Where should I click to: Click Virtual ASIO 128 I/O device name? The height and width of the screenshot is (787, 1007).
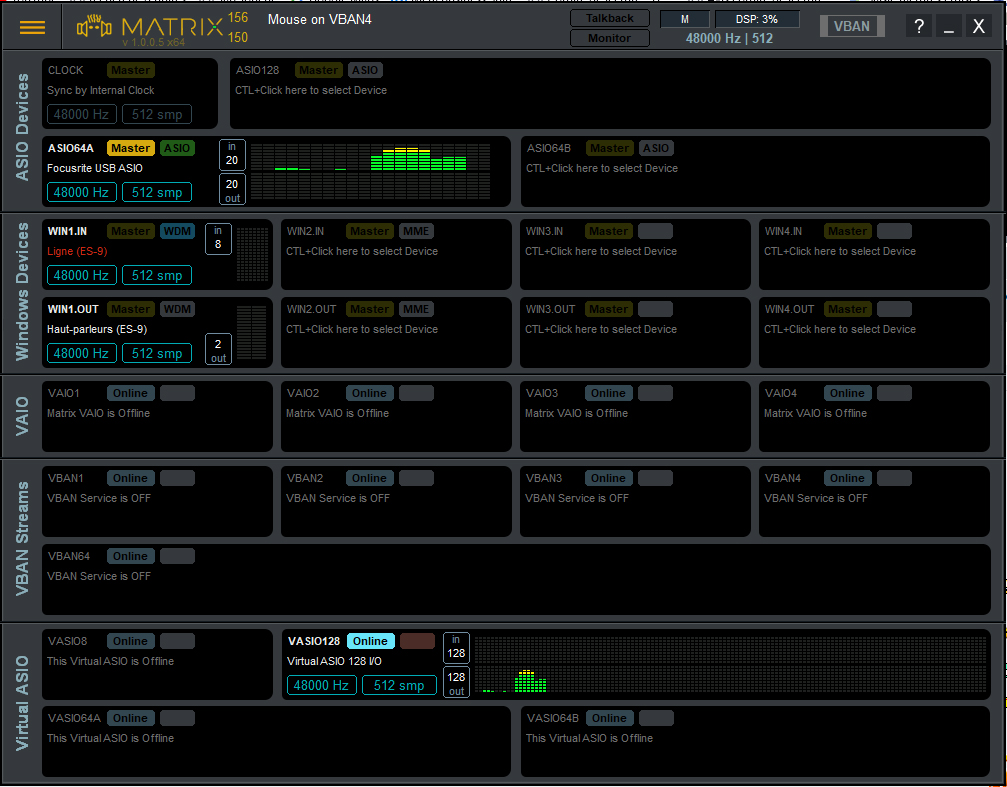pos(334,661)
